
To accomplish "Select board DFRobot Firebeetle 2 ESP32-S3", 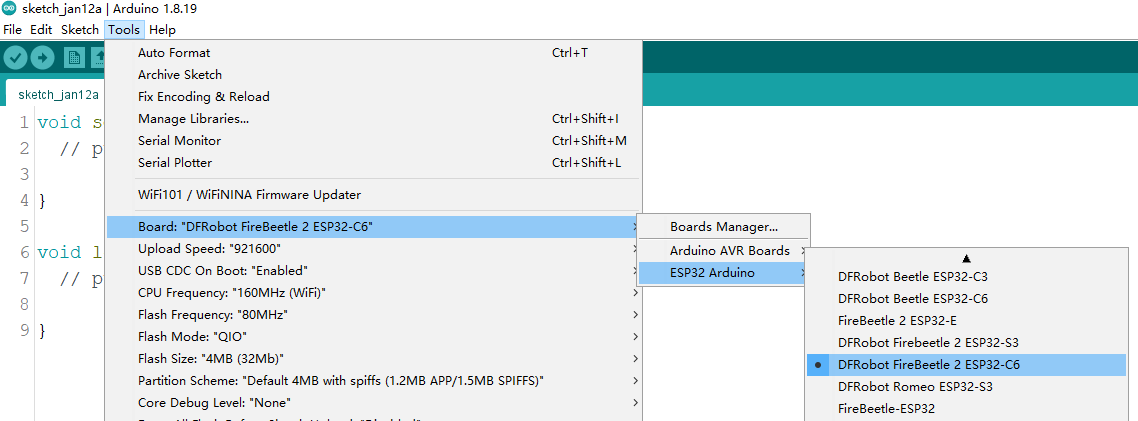I will point(966,343).
